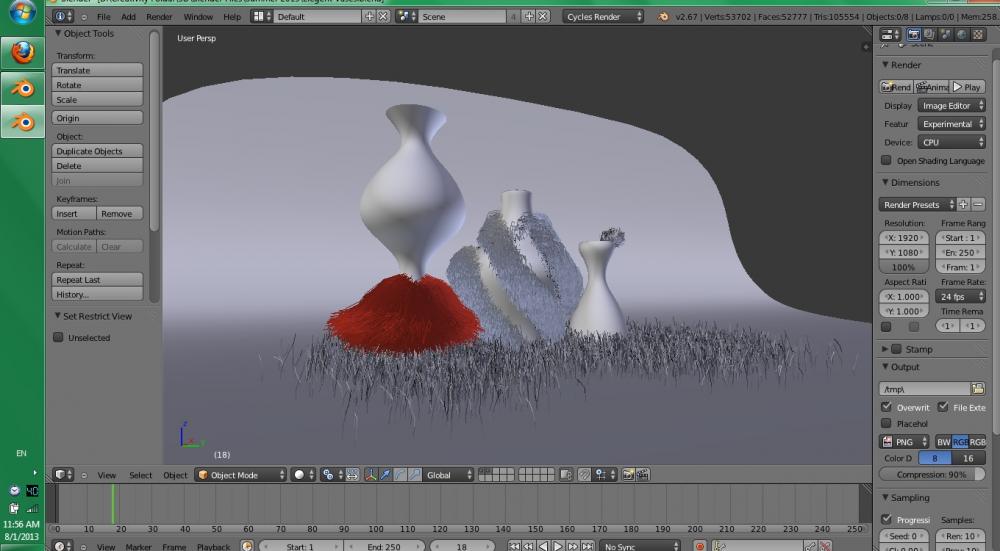This screenshot has height=551, width=1000.
Task: Click the info editor type icon
Action: [64, 17]
